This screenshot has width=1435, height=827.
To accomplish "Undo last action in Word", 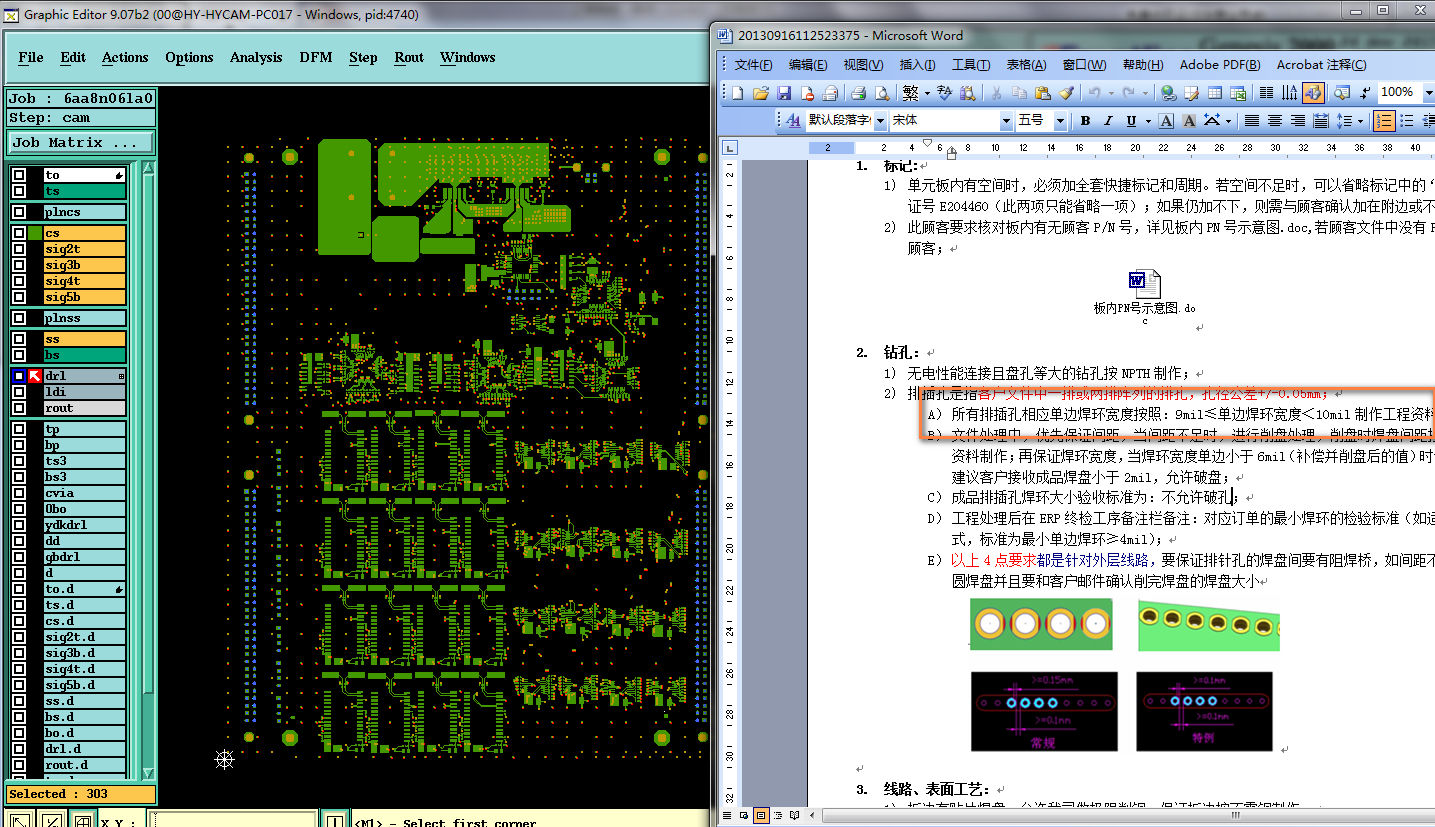I will click(x=1094, y=93).
